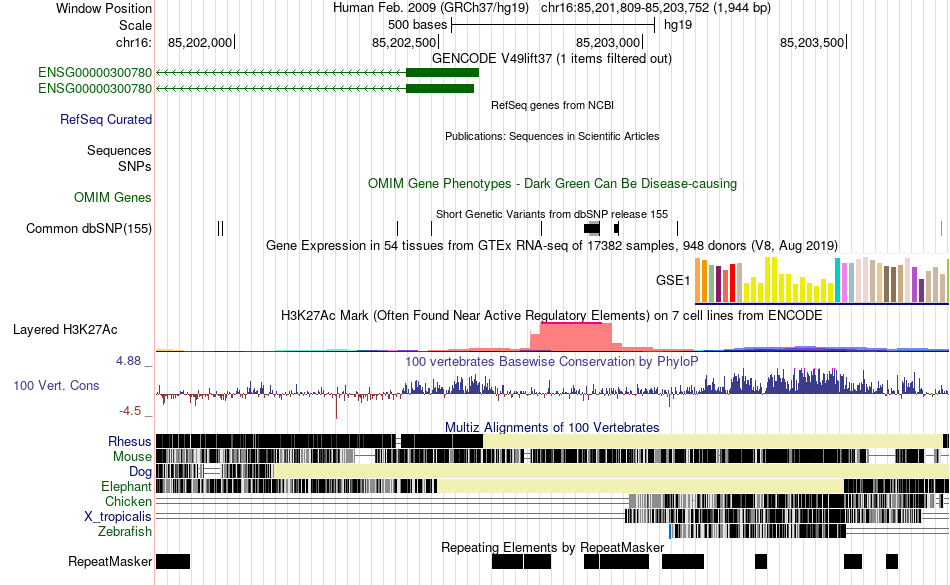This screenshot has height=585, width=950.
Task: Click the -4.5 conservation minimum value
Action: [x=130, y=411]
